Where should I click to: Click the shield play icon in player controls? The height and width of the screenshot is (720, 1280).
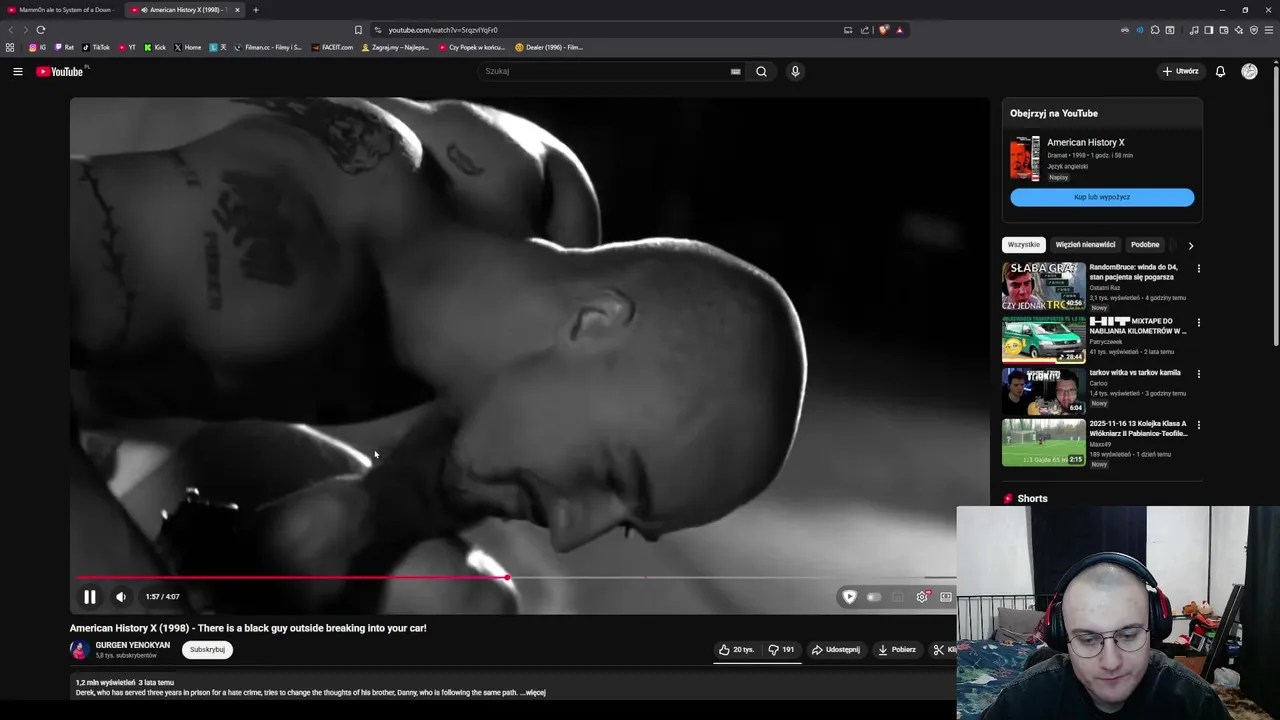tap(849, 597)
